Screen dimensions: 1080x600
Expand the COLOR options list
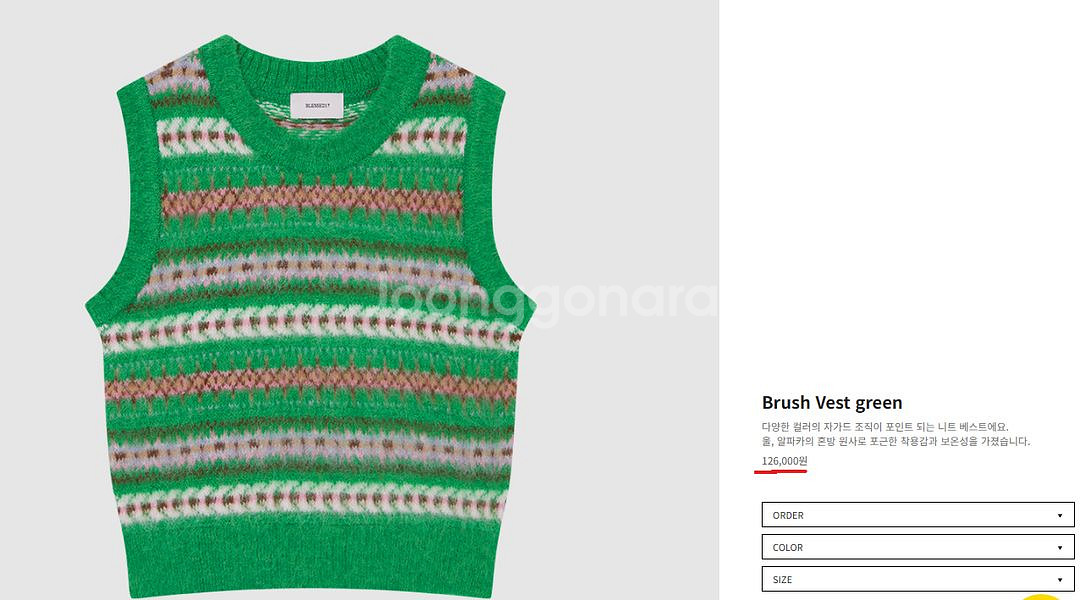tap(917, 547)
